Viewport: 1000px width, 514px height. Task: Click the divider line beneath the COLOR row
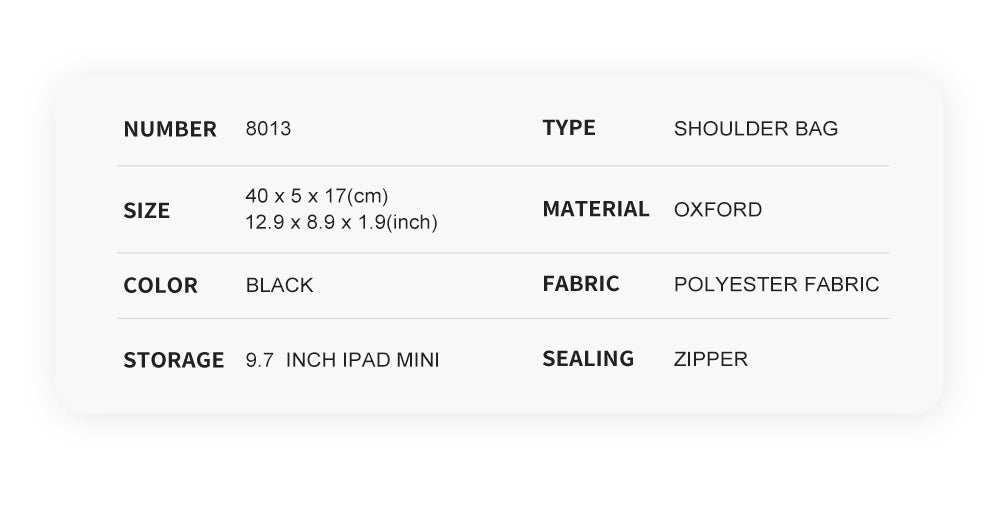coord(300,319)
